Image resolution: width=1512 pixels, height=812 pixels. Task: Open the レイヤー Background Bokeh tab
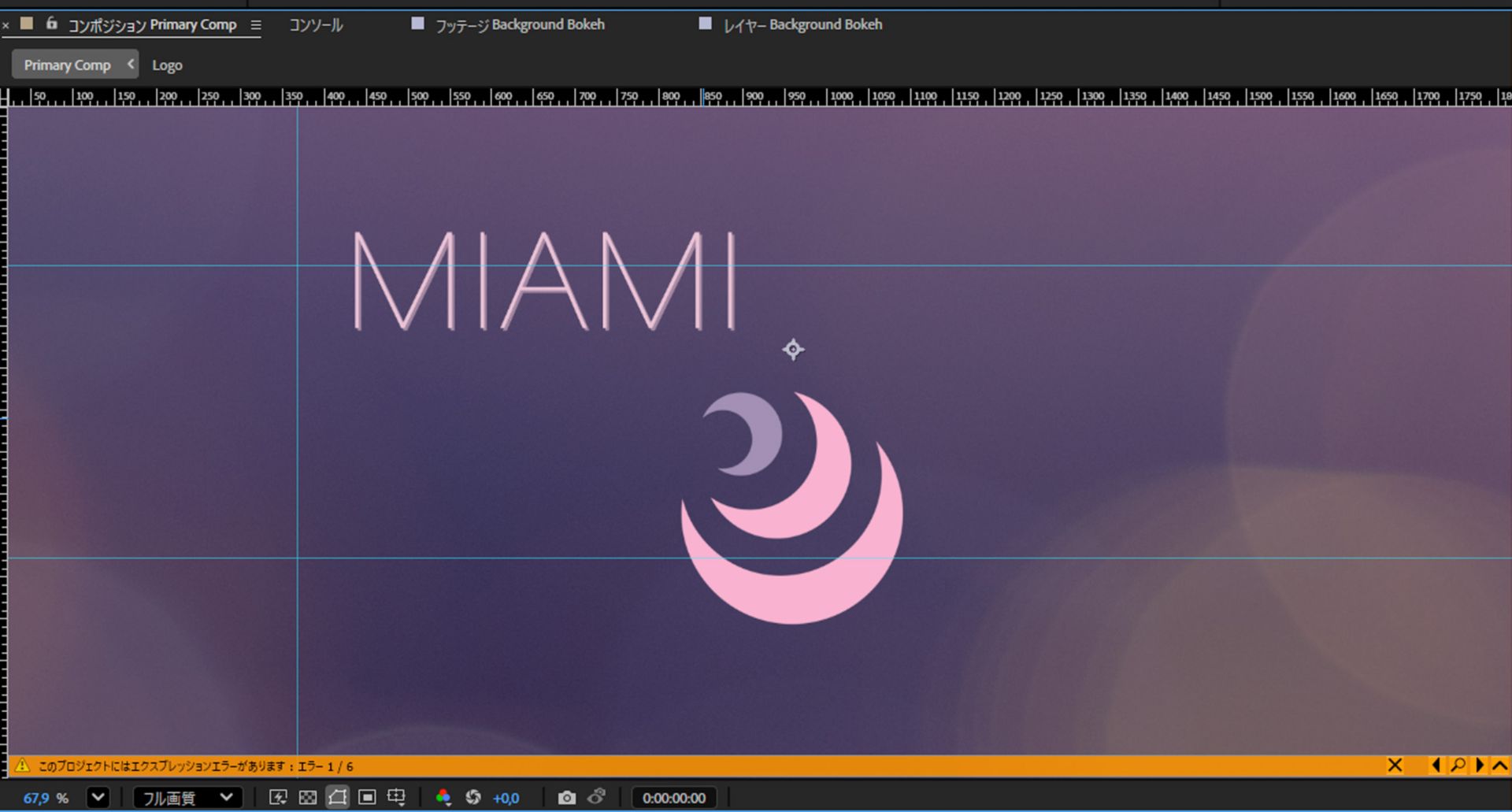click(803, 25)
